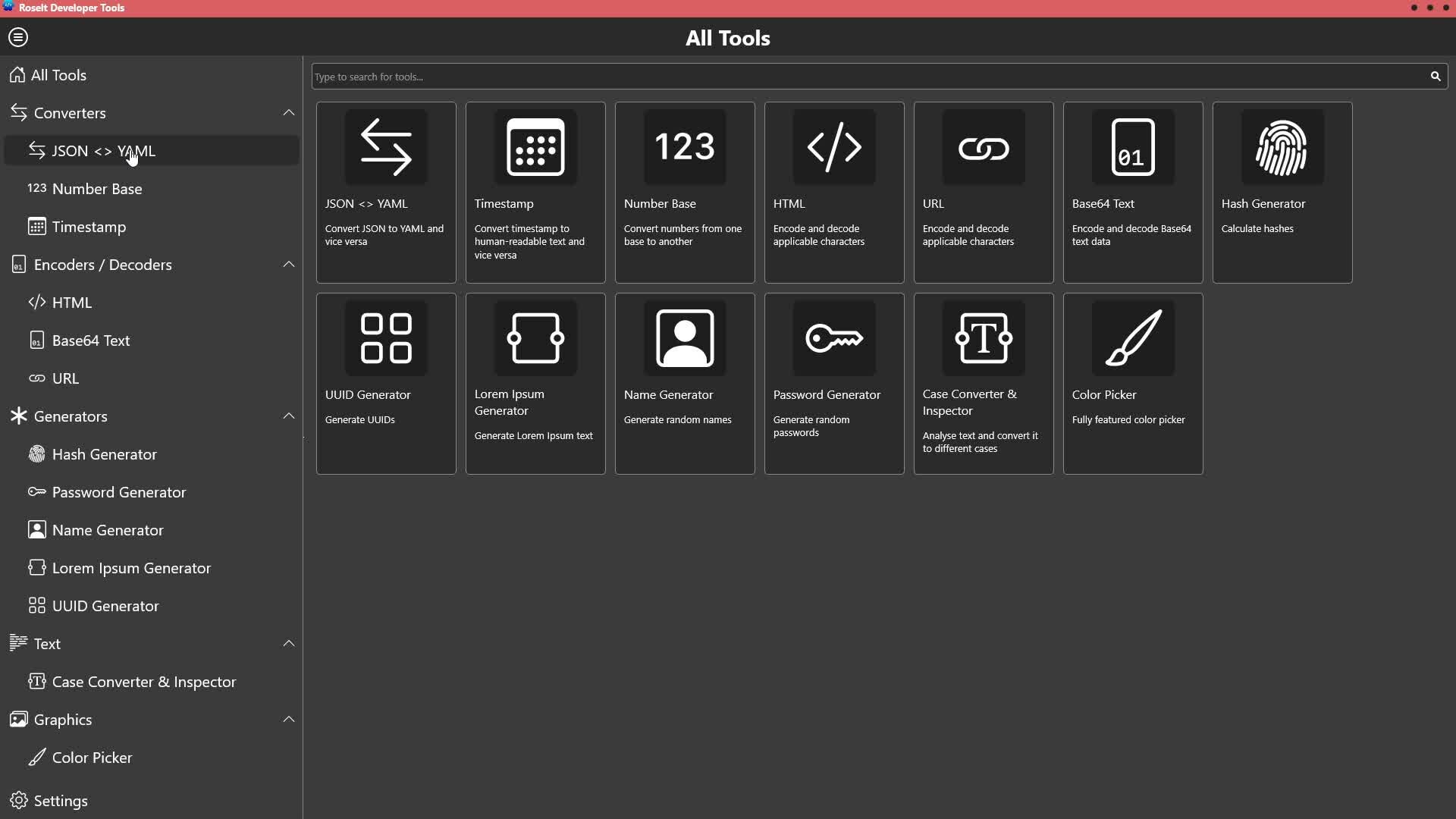Open the Base64 Text tile icon

1132,147
